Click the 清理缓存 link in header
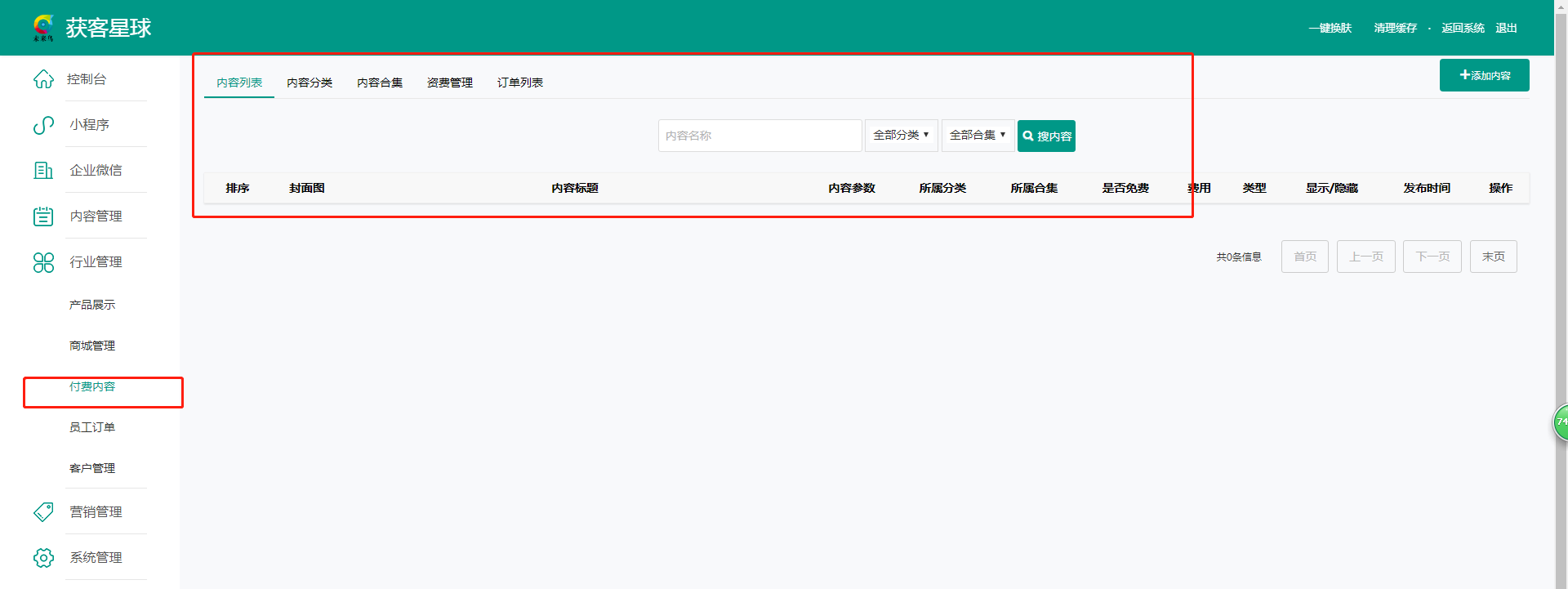1568x589 pixels. [x=1395, y=28]
